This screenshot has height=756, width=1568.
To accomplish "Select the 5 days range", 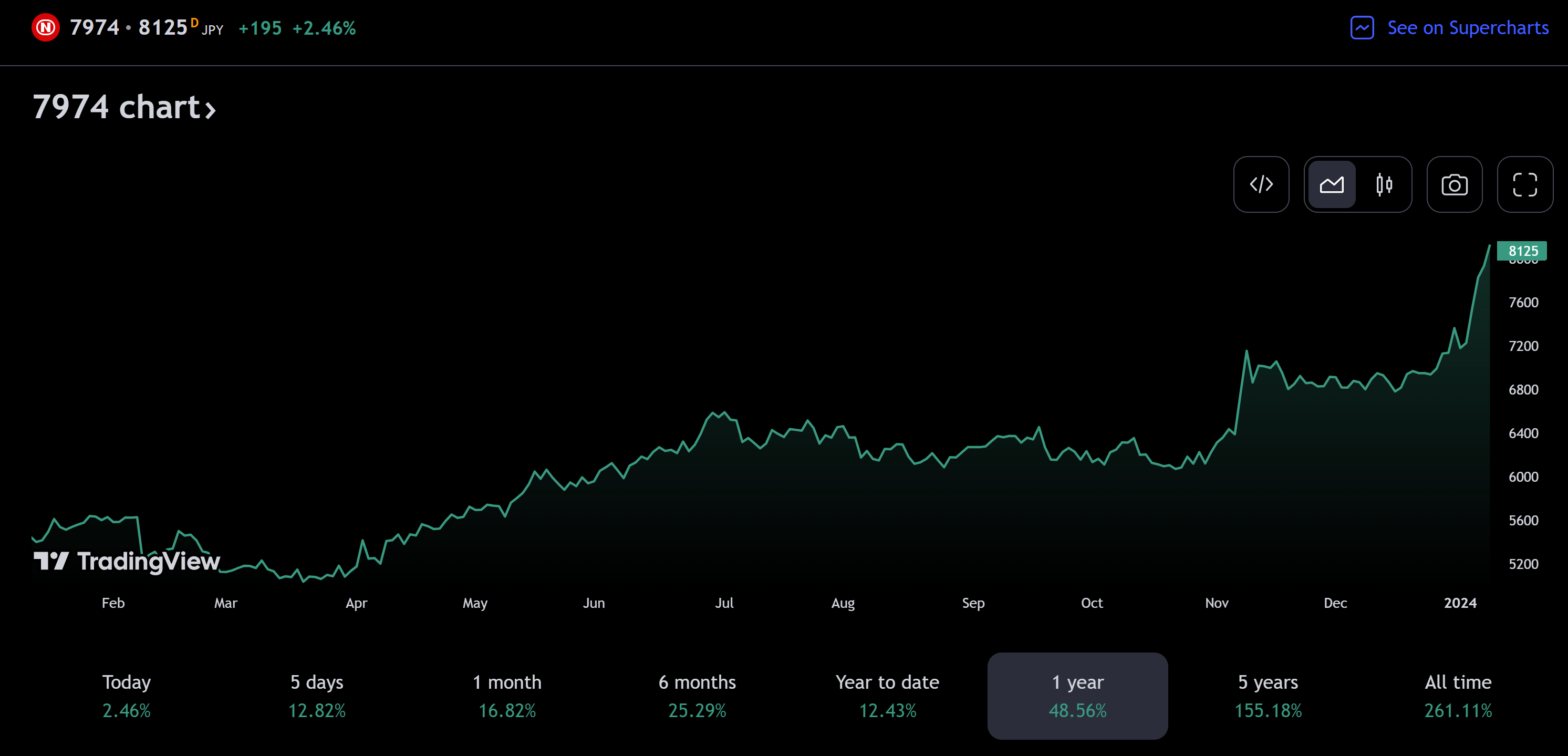I will pyautogui.click(x=317, y=695).
